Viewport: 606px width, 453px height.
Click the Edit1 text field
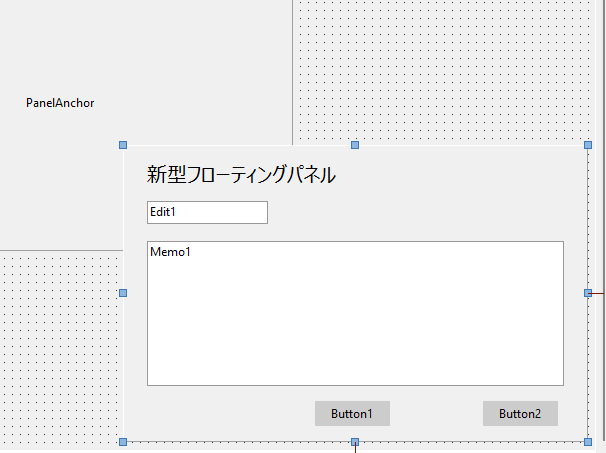[207, 212]
